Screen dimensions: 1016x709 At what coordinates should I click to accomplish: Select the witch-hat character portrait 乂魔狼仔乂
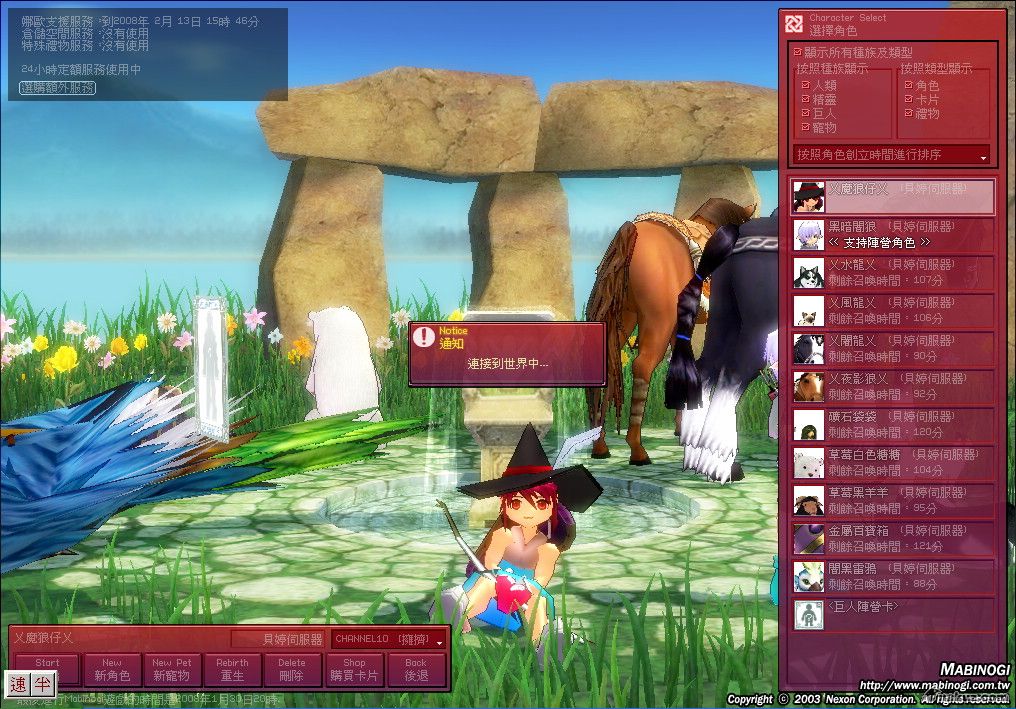point(808,197)
